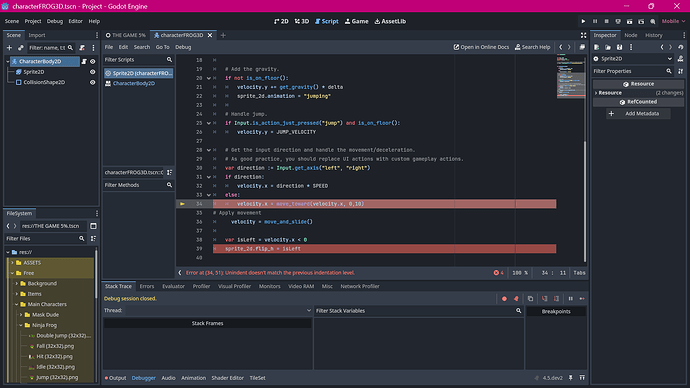Click the instance child scene link icon
Viewport: 690px width, 388px height.
20,48
